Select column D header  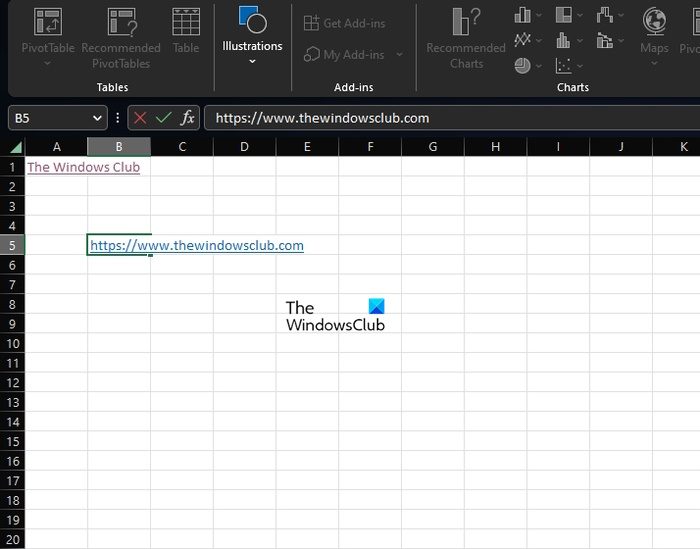point(245,147)
